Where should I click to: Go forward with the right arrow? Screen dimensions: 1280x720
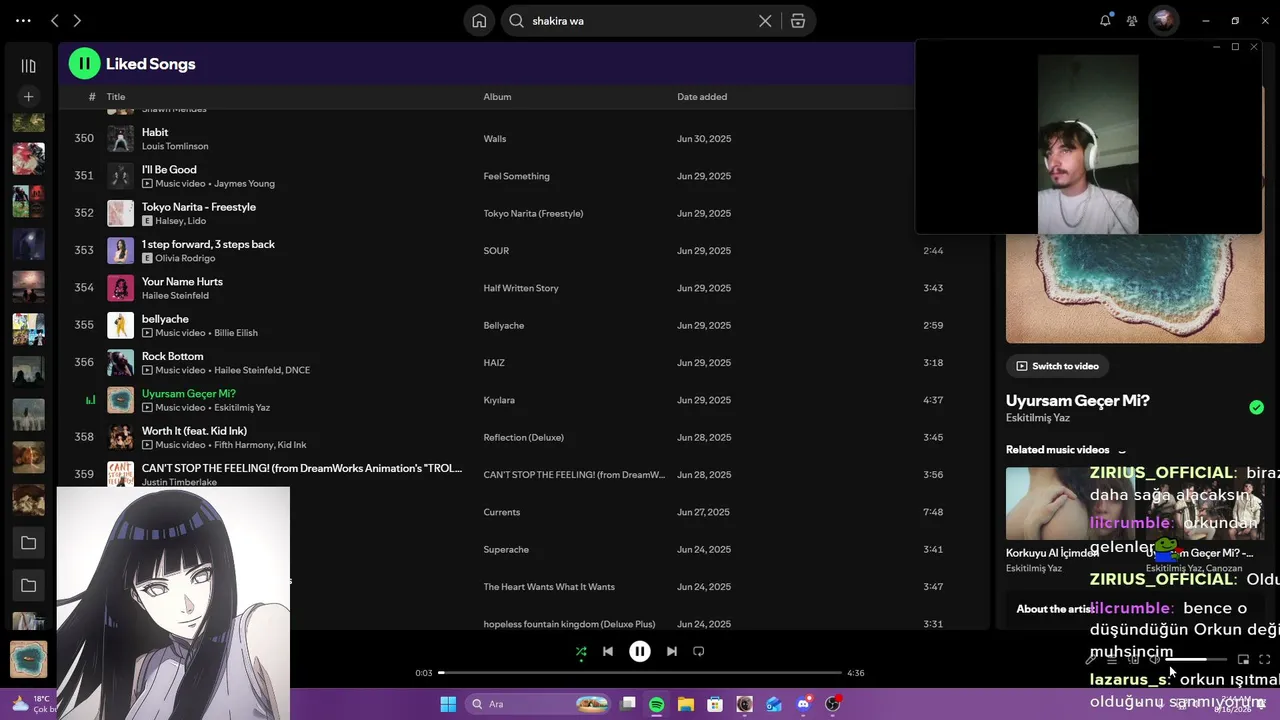pyautogui.click(x=77, y=20)
